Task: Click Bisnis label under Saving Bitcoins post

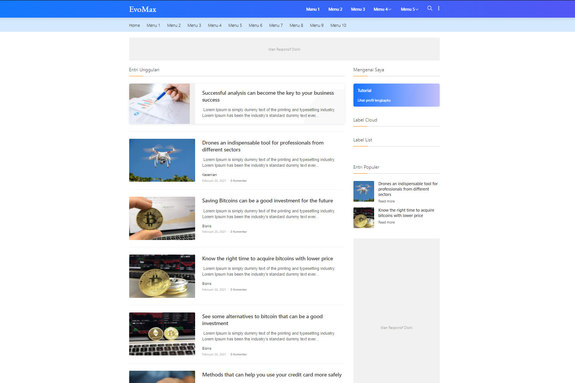Action: pos(206,226)
